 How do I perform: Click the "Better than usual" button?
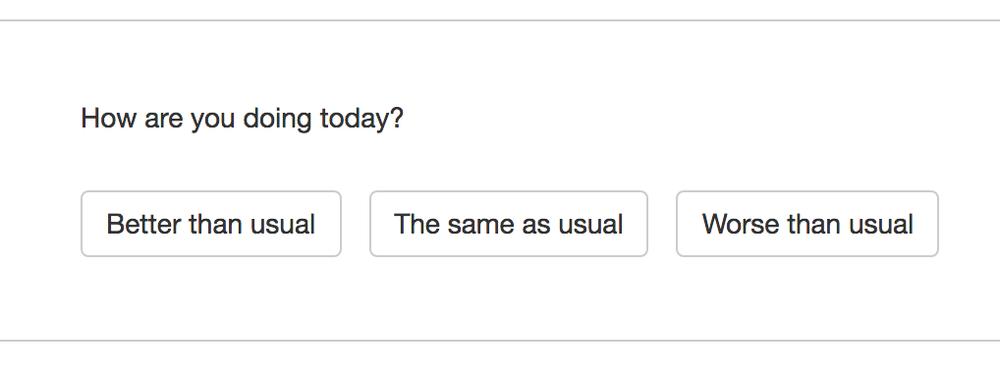[x=211, y=224]
